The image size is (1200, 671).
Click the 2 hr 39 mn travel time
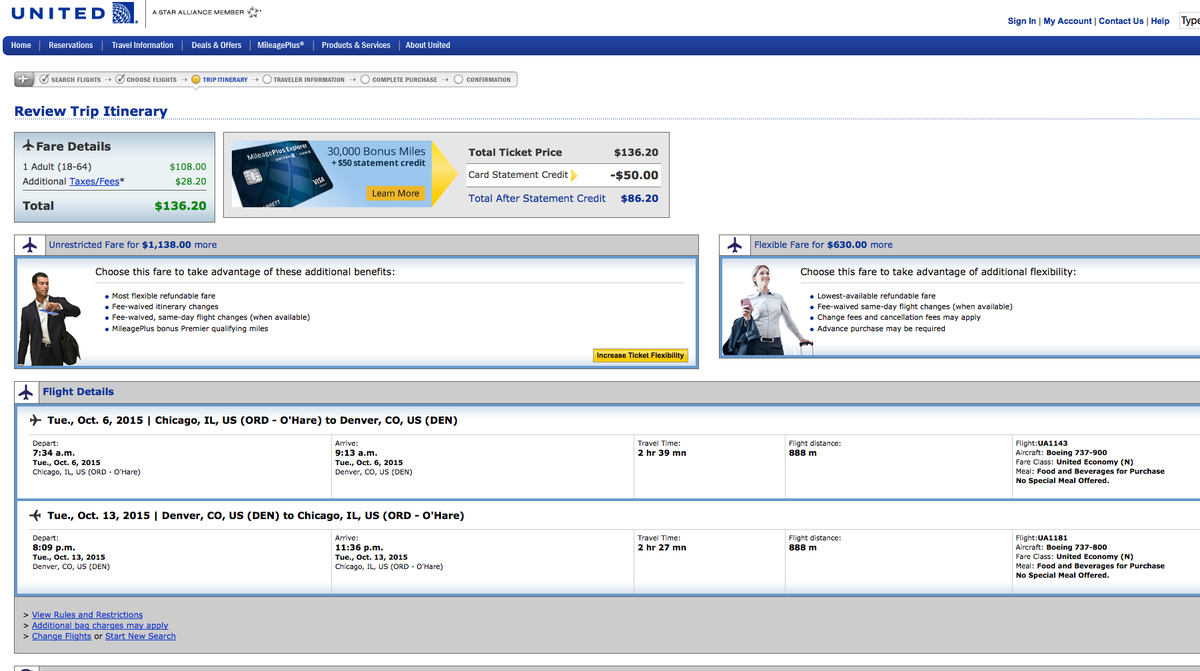[x=662, y=453]
